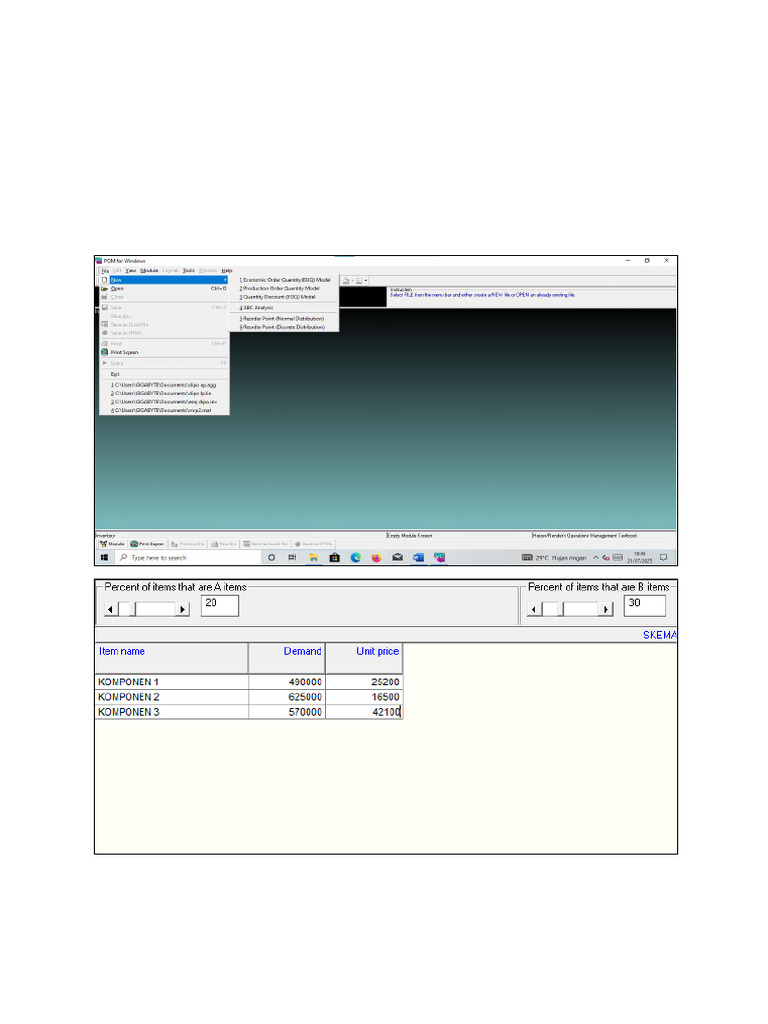Screen dimensions: 768x1024
Task: Click the Demand column header
Action: click(x=287, y=658)
